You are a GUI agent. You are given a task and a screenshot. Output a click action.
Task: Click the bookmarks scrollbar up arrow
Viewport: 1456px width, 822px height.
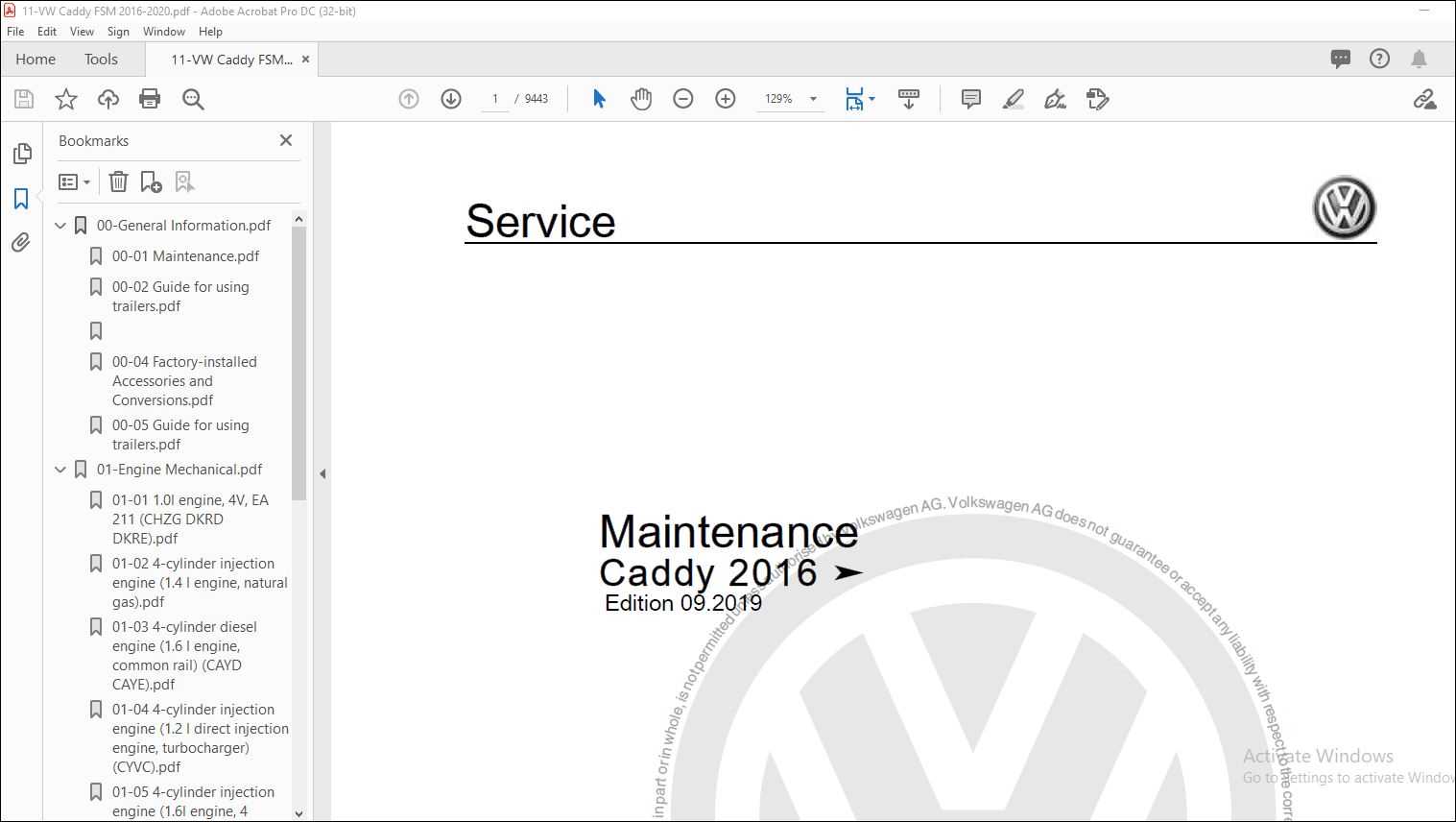(x=298, y=219)
